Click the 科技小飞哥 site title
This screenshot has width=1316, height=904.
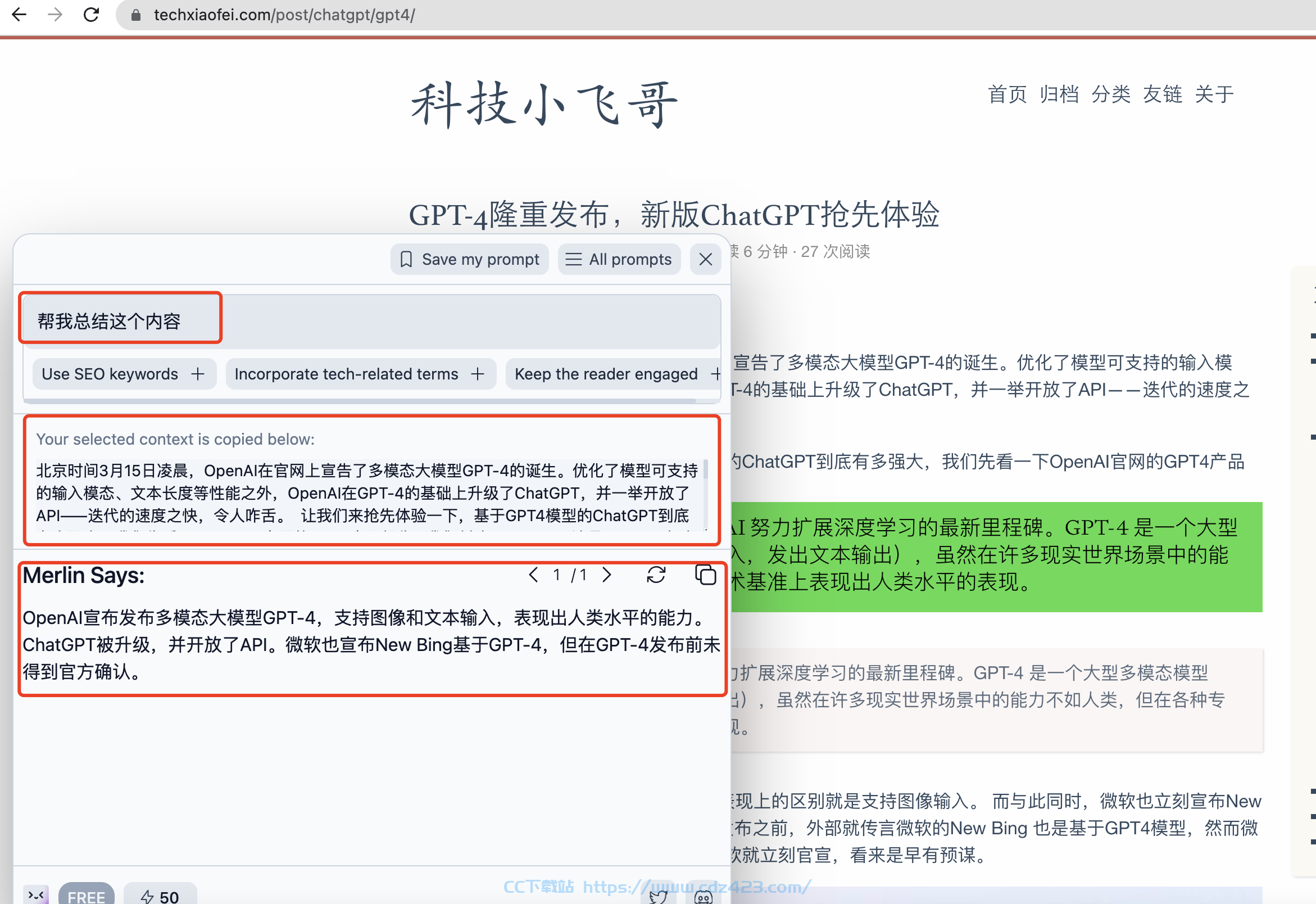pyautogui.click(x=544, y=105)
